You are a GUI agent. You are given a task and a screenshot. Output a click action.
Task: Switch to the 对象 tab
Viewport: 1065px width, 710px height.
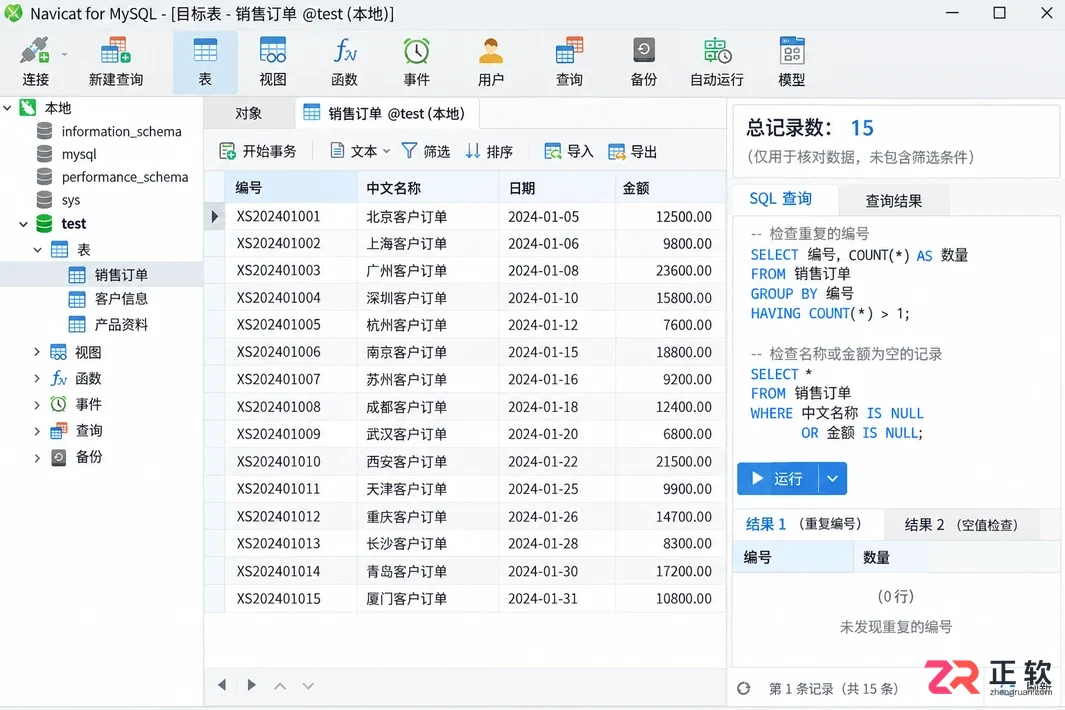tap(249, 113)
